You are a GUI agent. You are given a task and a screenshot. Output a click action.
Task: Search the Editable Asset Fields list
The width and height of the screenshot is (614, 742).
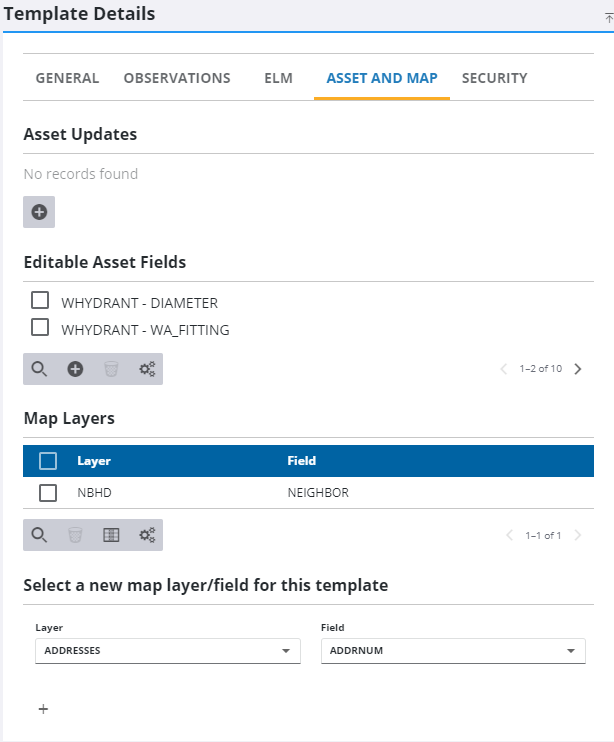click(39, 369)
